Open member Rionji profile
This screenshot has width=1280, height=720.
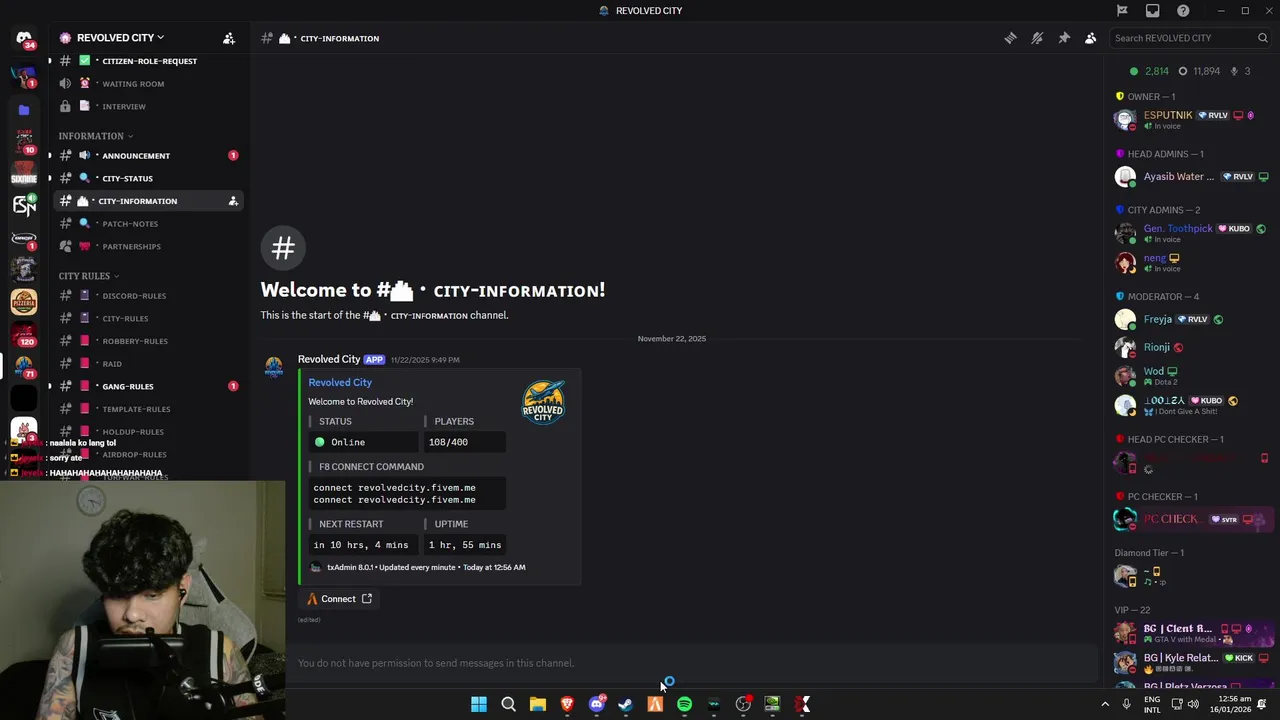pos(1192,347)
